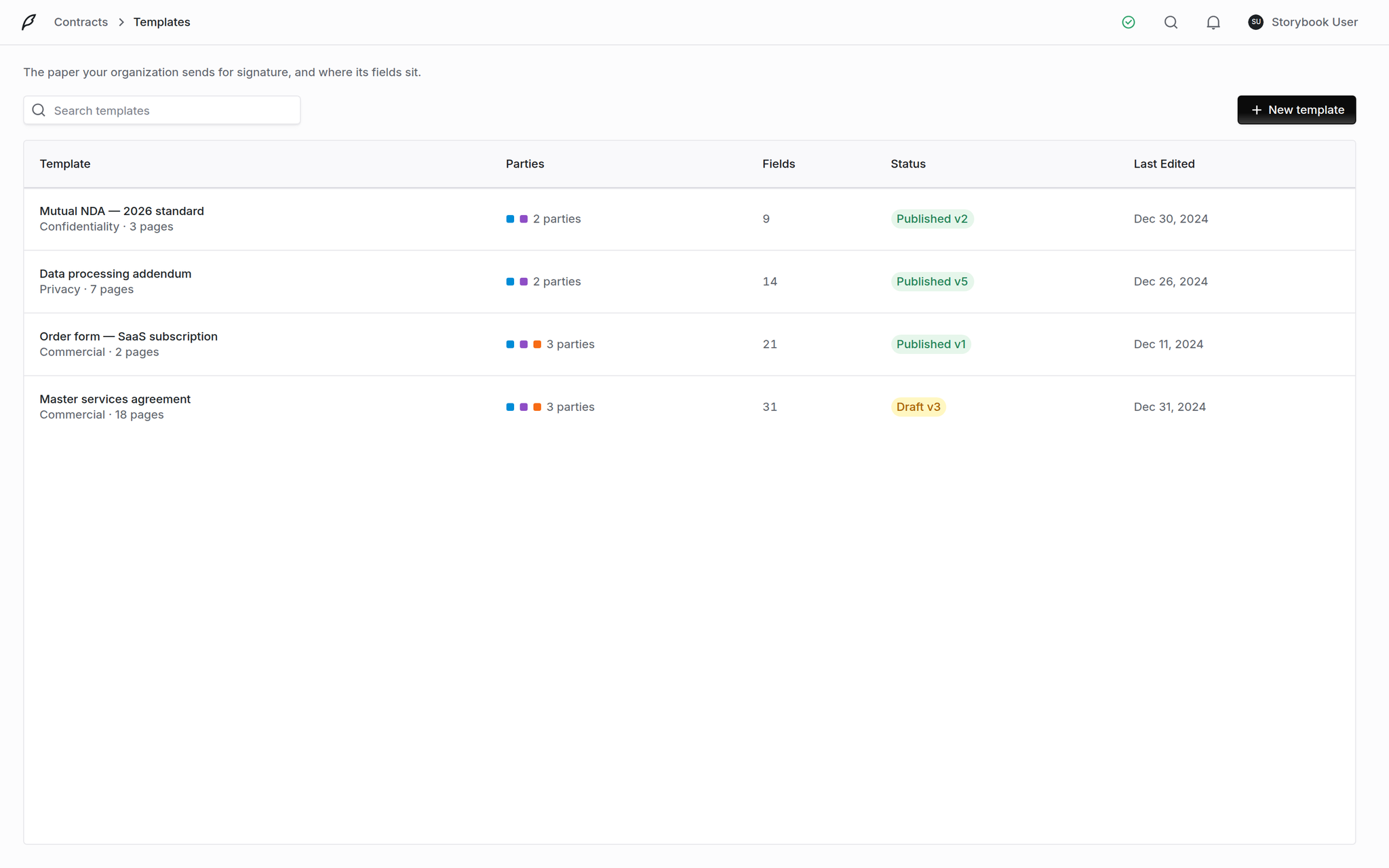Click 3 parties in Master services row
This screenshot has width=1389, height=868.
[x=570, y=407]
